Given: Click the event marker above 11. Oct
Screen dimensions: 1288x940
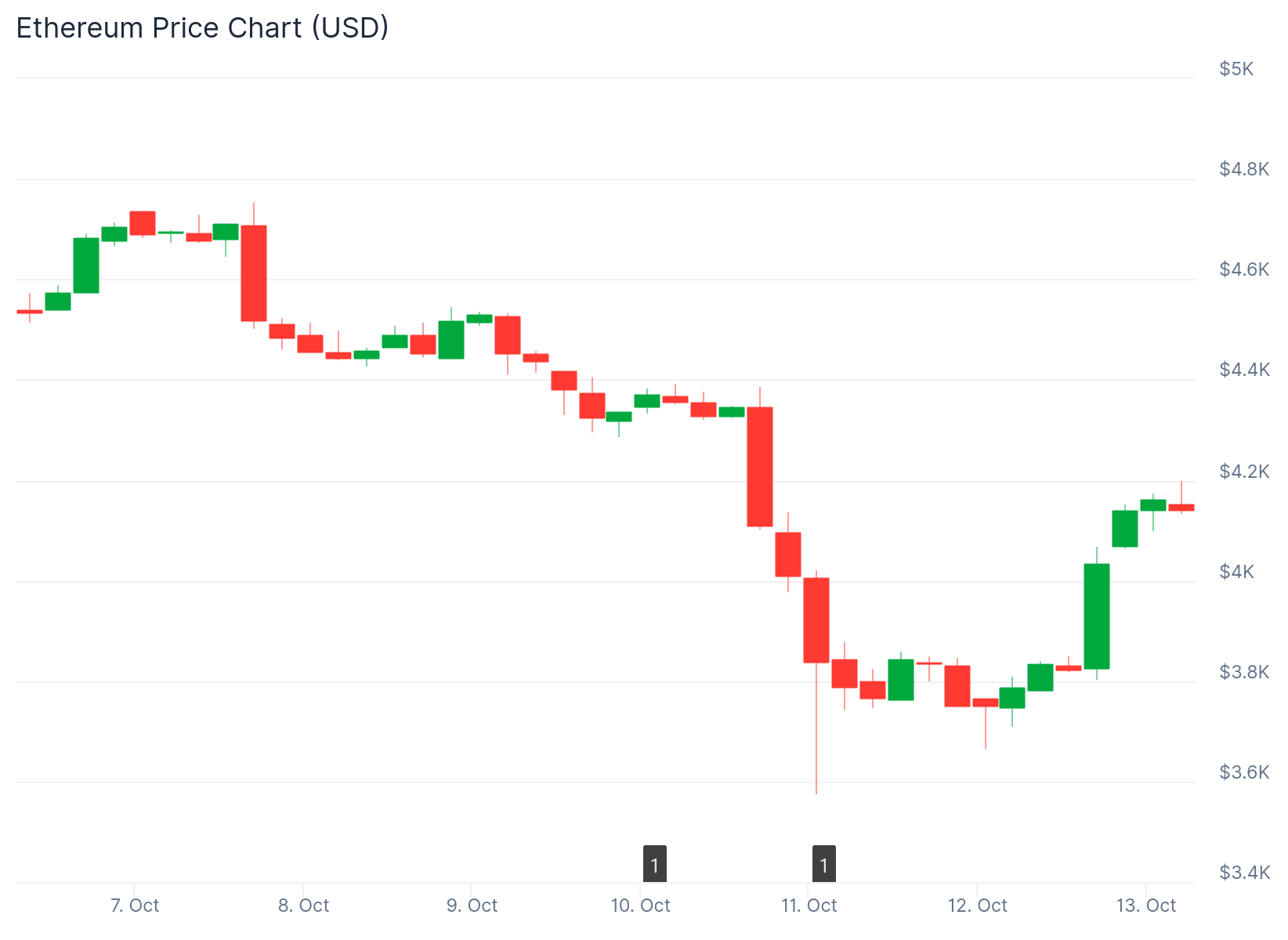Looking at the screenshot, I should point(823,865).
